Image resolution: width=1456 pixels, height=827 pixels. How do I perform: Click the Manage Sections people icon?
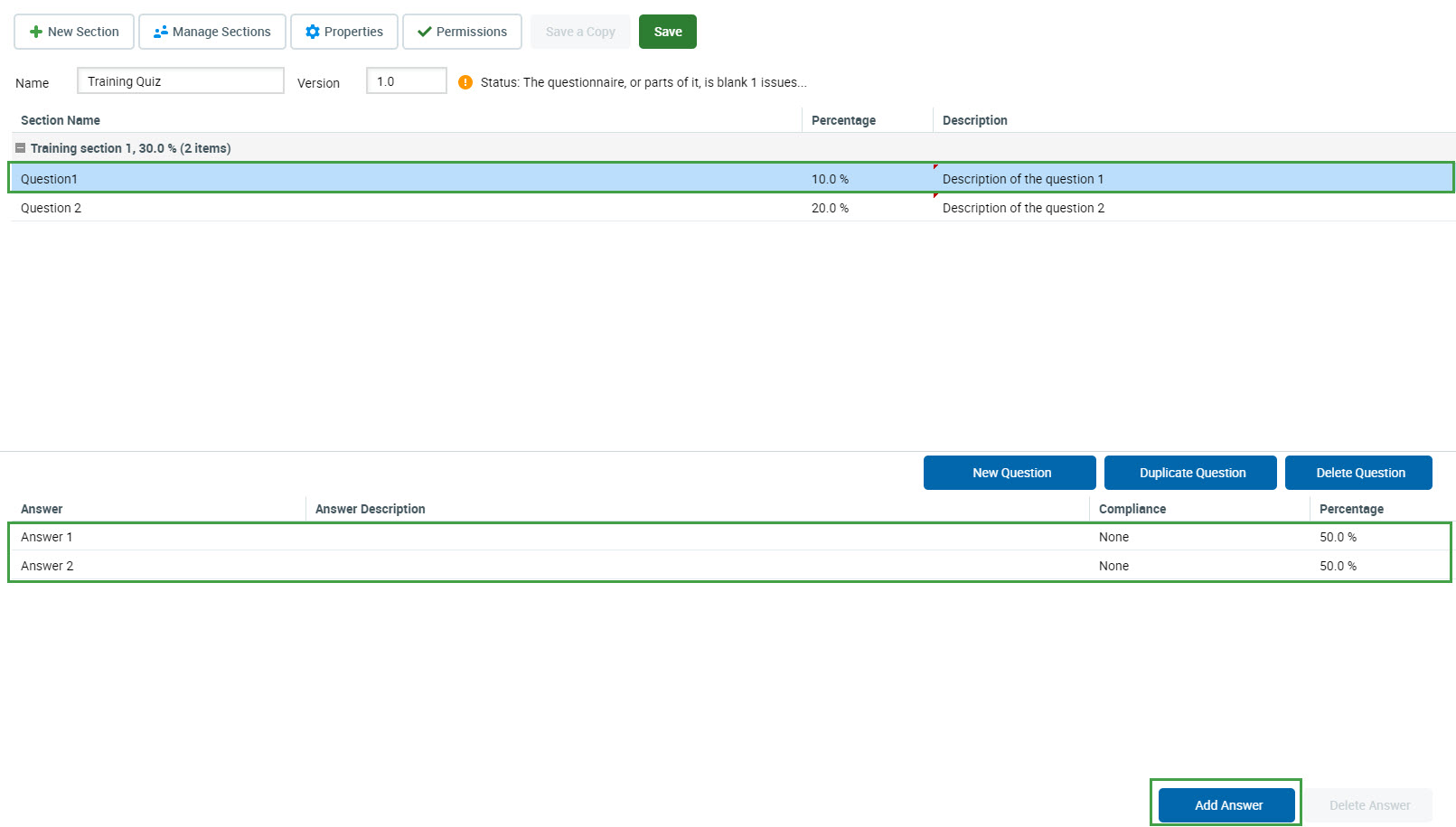point(161,32)
